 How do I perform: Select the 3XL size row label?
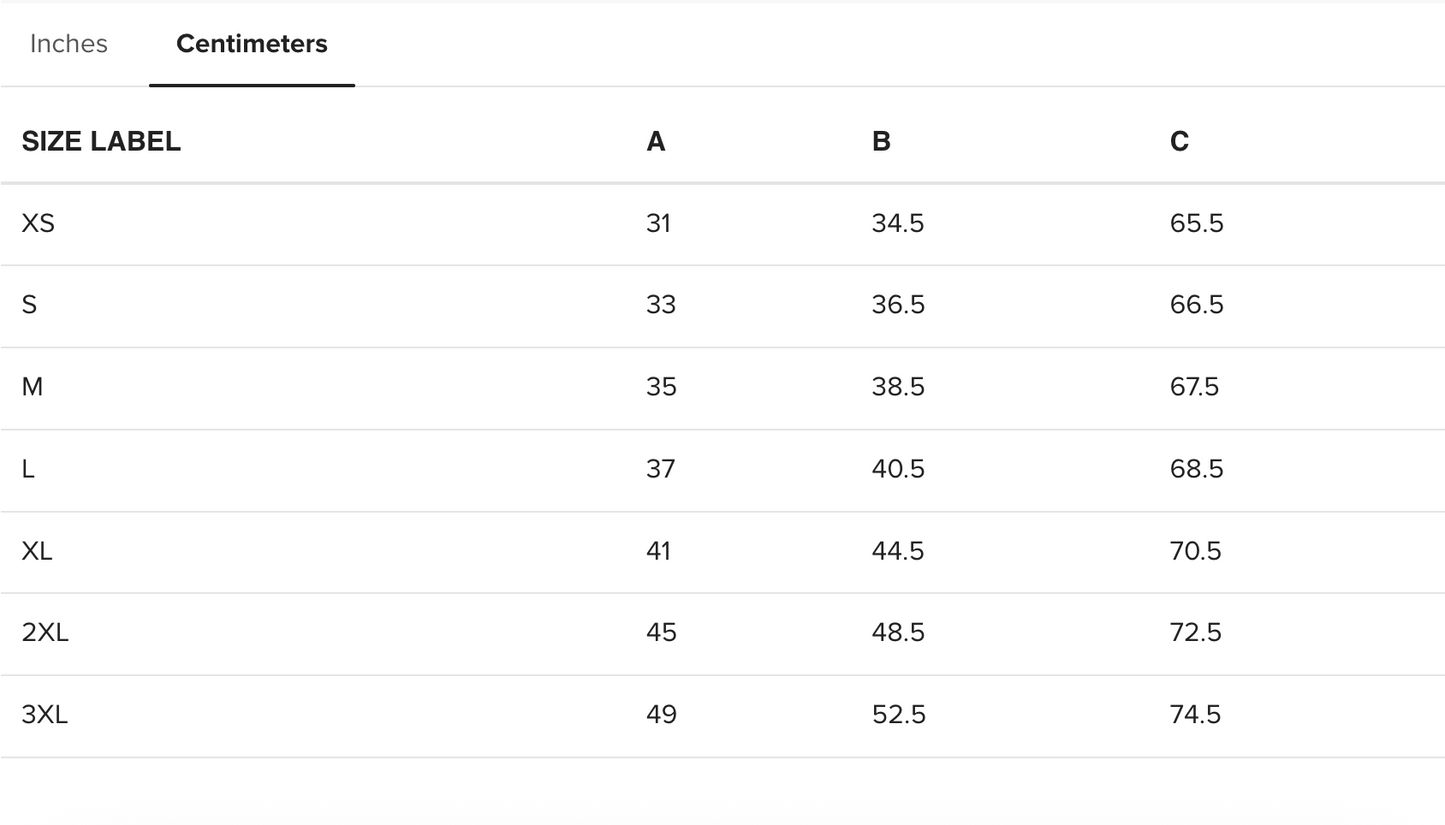click(x=45, y=715)
